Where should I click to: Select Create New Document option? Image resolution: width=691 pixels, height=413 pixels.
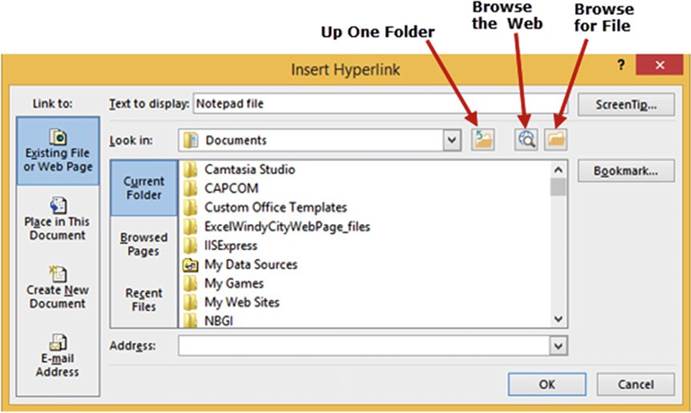click(58, 287)
